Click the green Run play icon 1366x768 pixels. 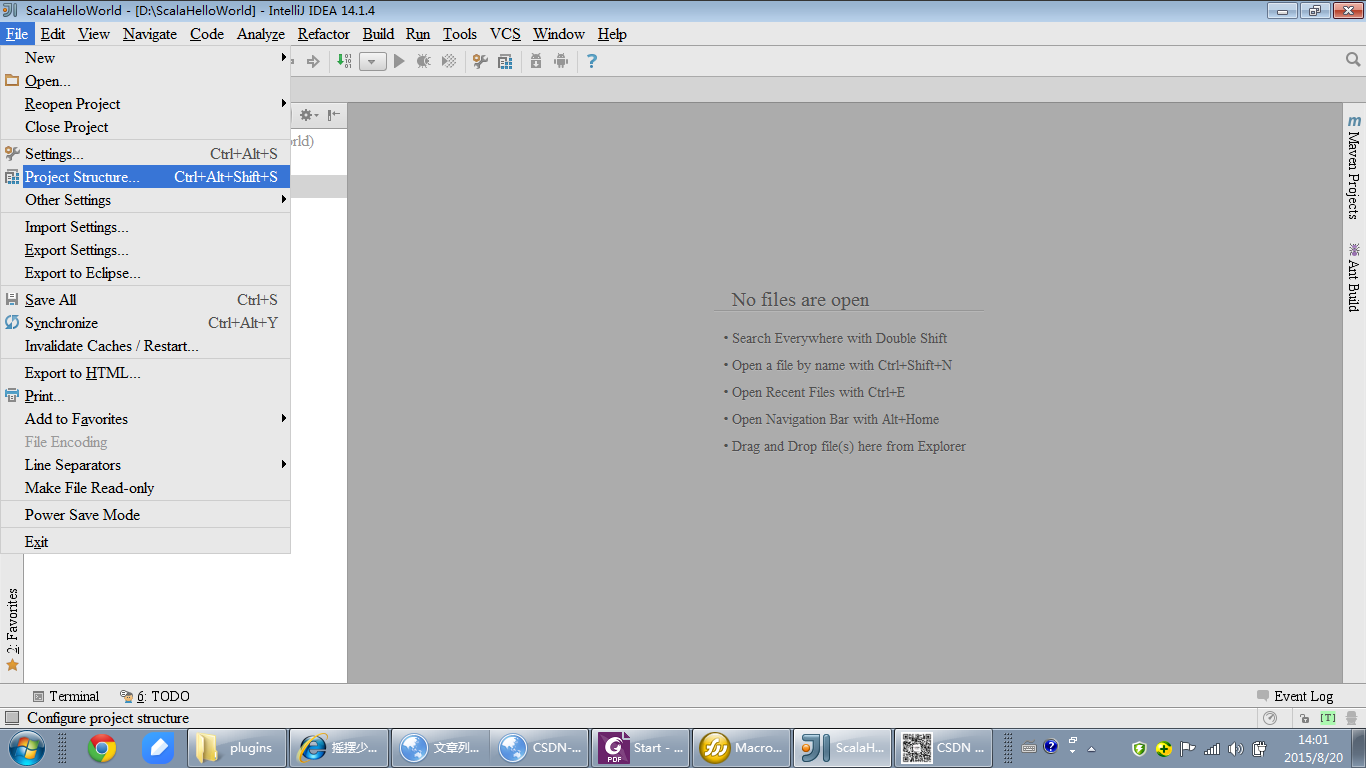pos(399,61)
